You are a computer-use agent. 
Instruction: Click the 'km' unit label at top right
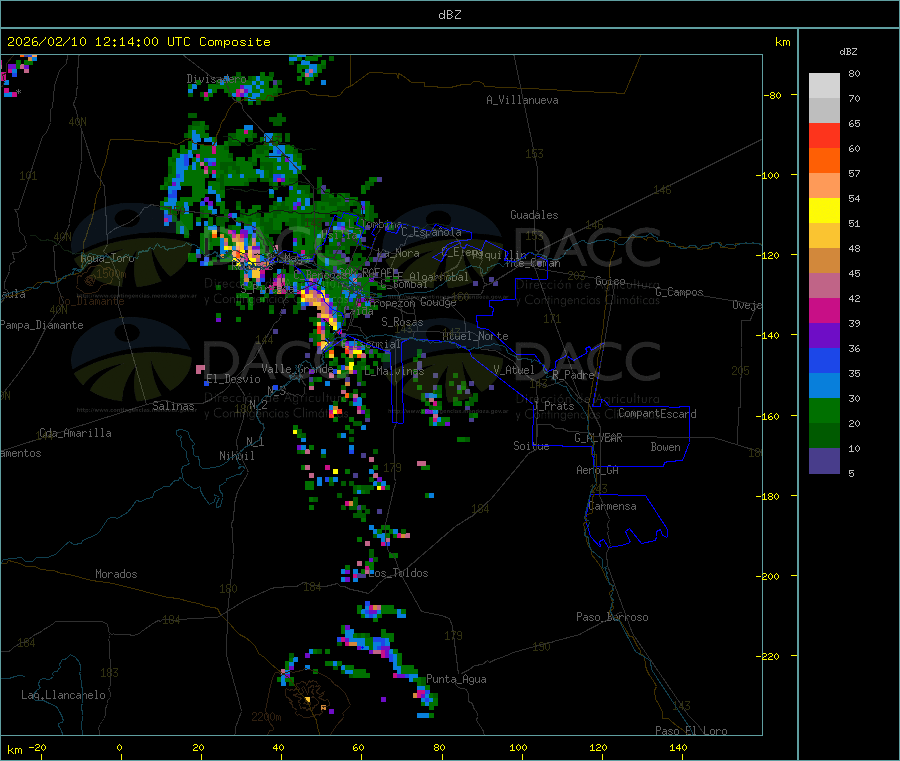coord(782,42)
